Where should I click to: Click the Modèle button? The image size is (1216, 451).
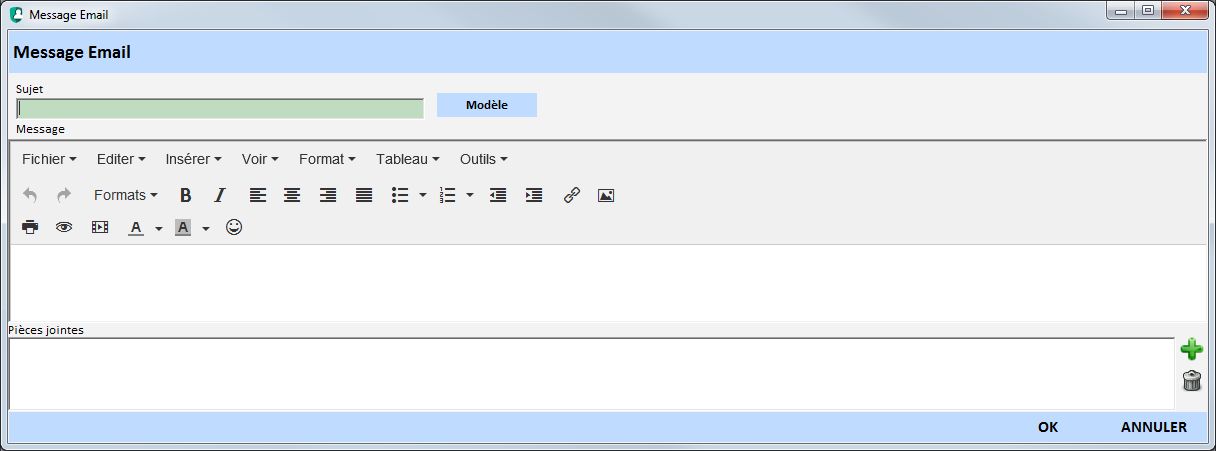coord(487,105)
